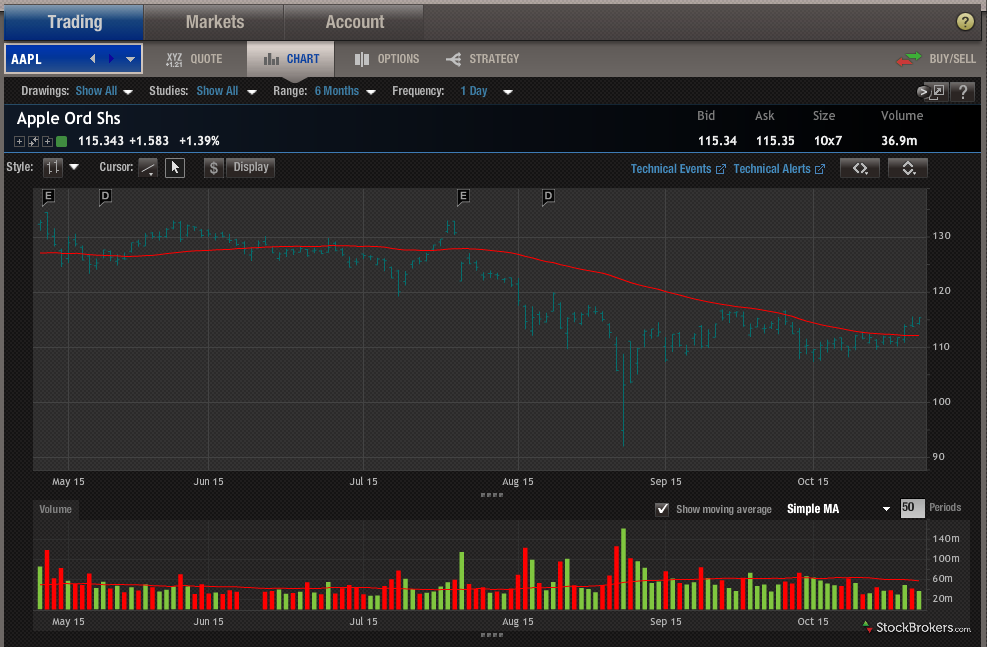Click the bar chart Style icon

coord(53,167)
